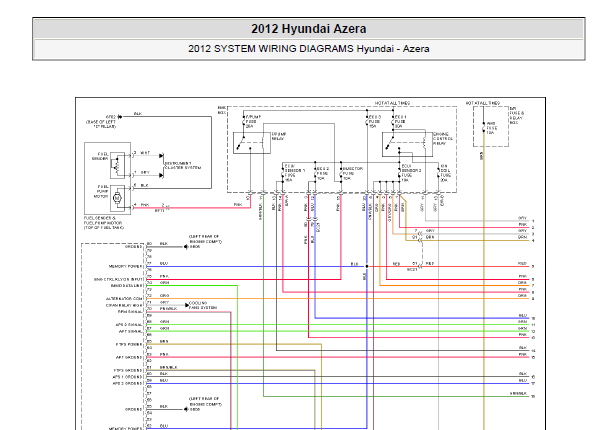Click the blue memory power wire at pin 77
604x430 pixels.
pos(256,266)
